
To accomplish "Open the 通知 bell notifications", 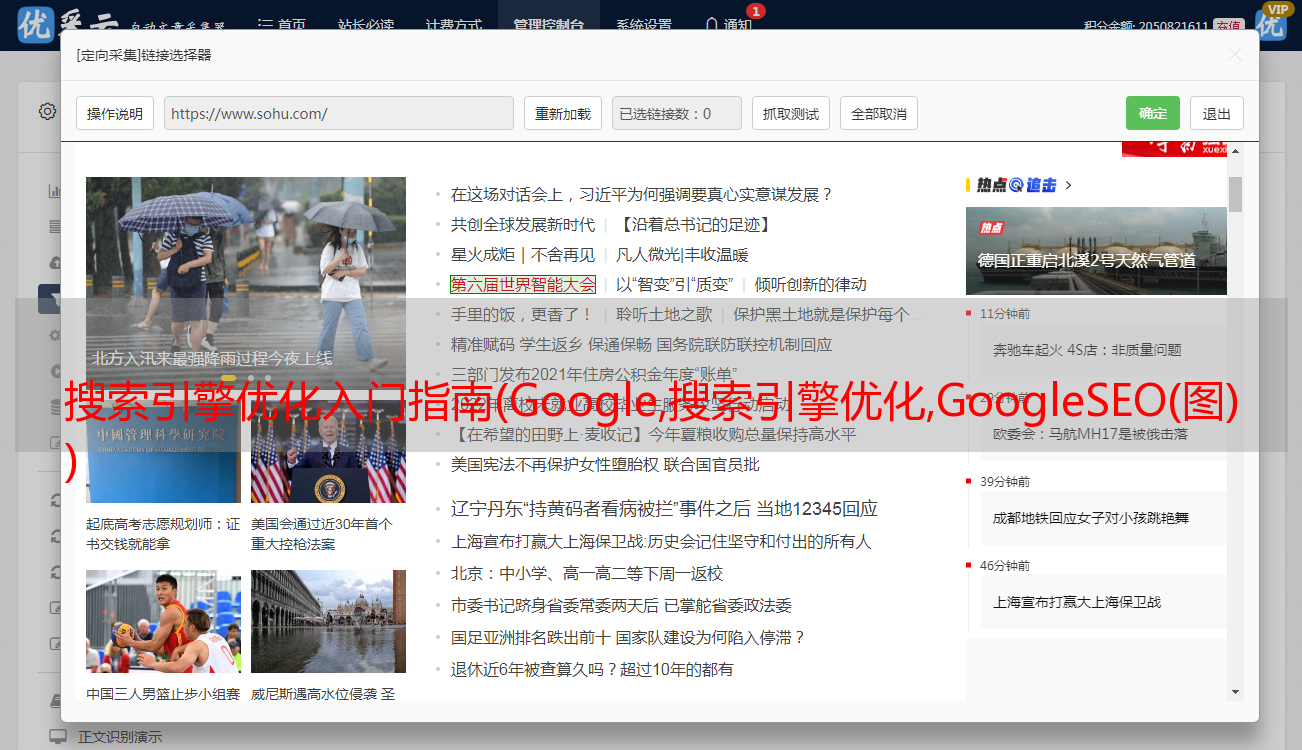I will [x=728, y=24].
